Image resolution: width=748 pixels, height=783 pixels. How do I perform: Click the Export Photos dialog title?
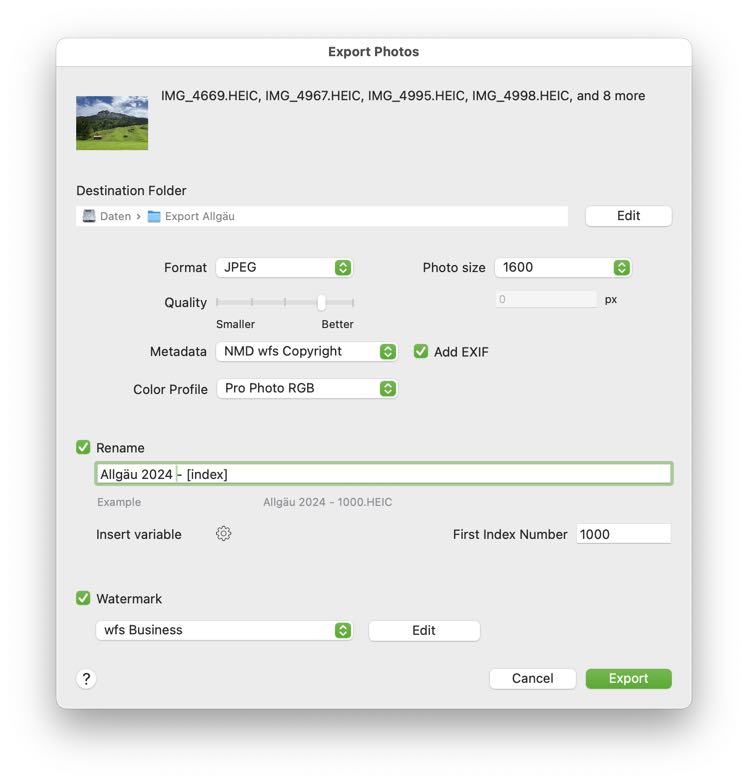click(374, 51)
